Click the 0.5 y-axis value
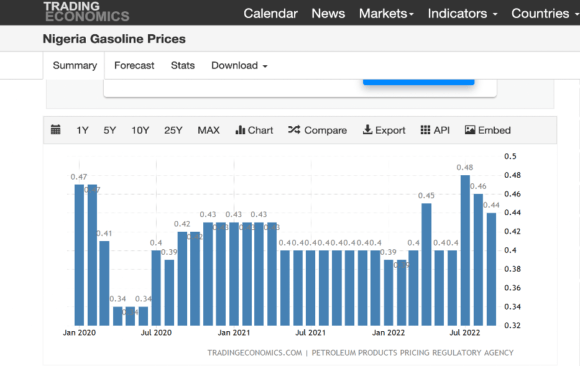 pos(510,156)
